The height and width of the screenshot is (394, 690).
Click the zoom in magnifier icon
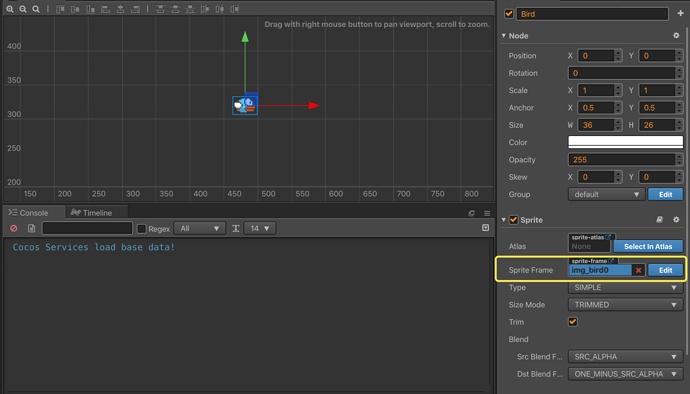10,9
